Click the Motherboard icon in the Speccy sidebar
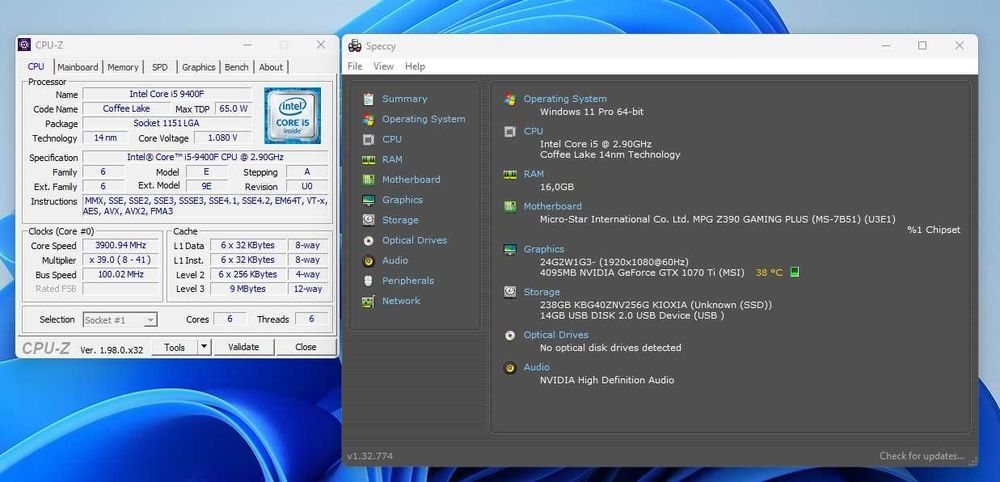Image resolution: width=1000 pixels, height=482 pixels. tap(368, 180)
